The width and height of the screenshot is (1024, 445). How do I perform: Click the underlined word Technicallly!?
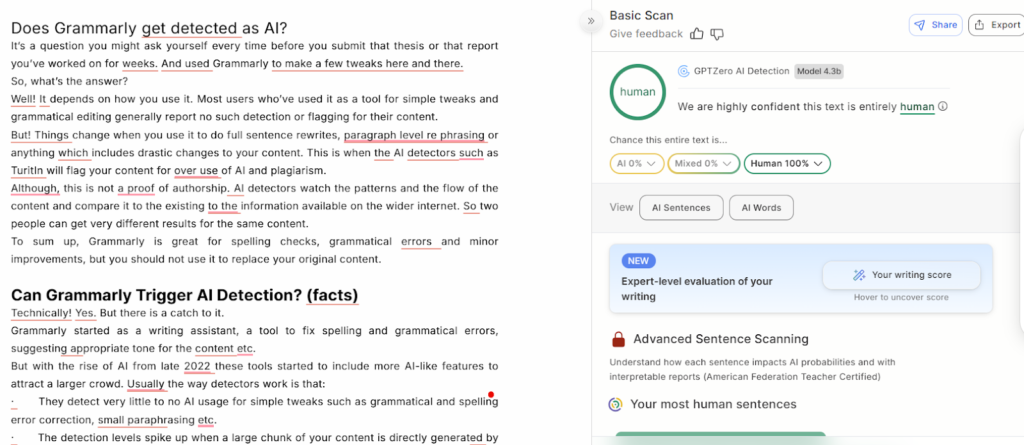[x=41, y=312]
